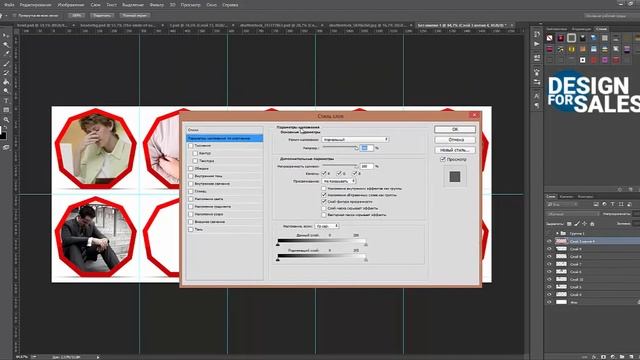
Task: Click the Quick Mask mode icon
Action: click(6, 148)
